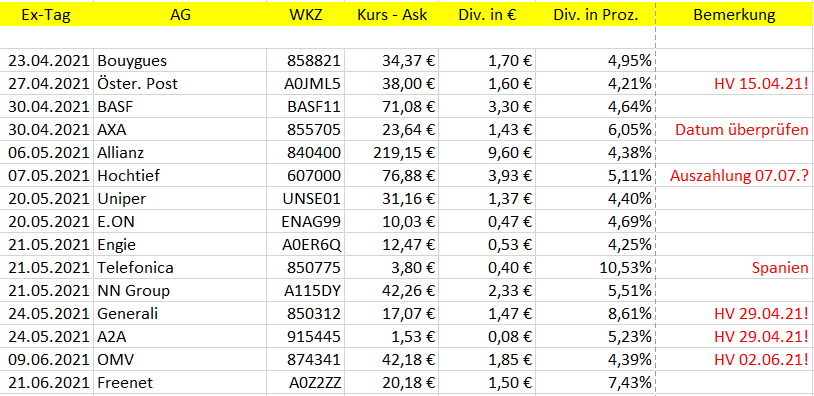Image resolution: width=814 pixels, height=396 pixels.
Task: Select percentage cell 8,61%
Action: coord(595,313)
